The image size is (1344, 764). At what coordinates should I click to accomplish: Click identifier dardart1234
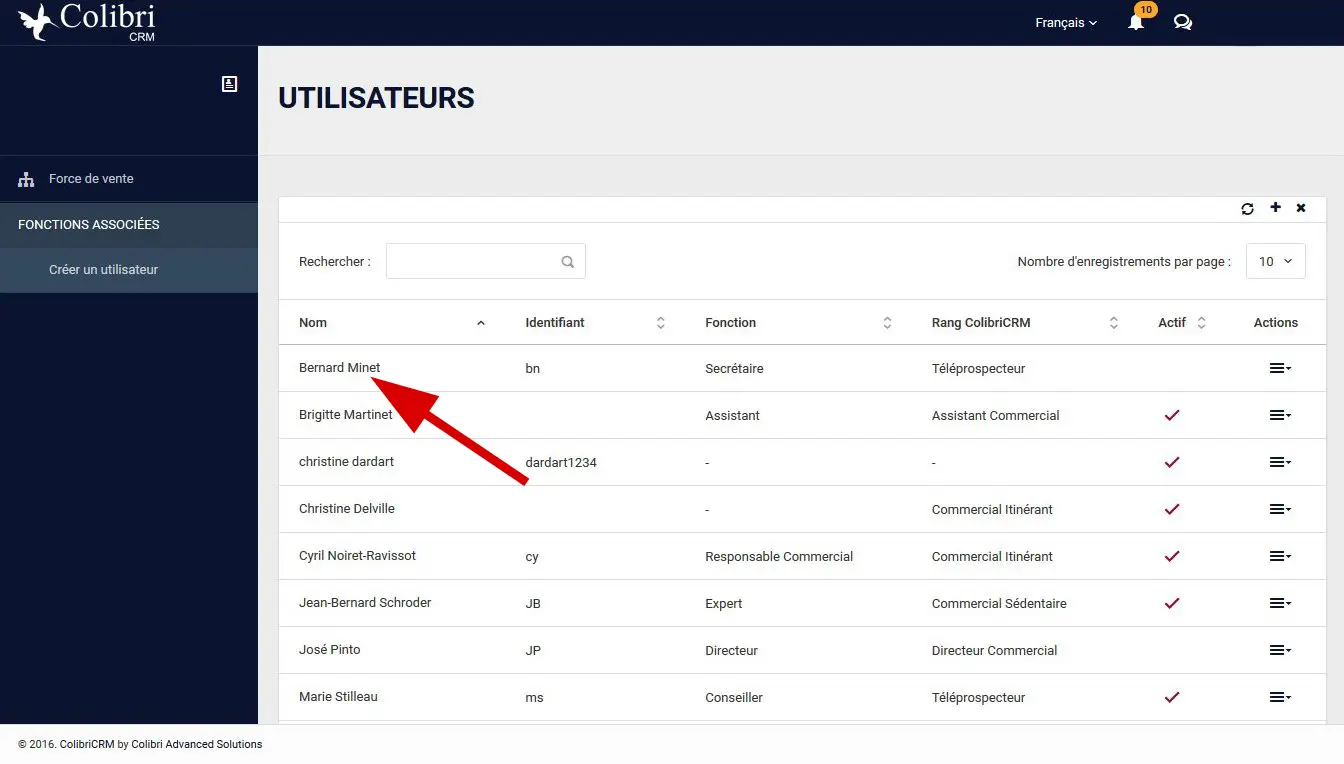[561, 463]
